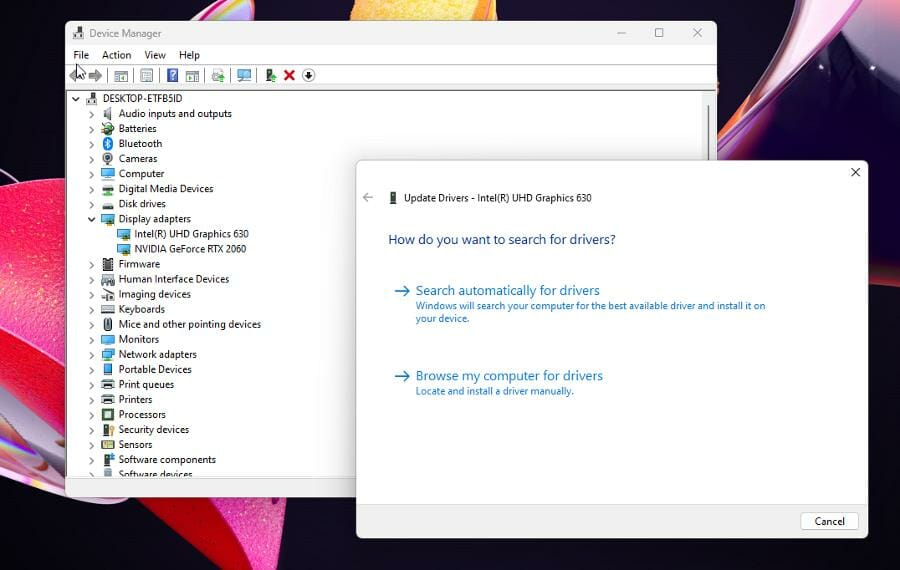Click the Bluetooth category icon
The image size is (900, 570).
pos(108,144)
